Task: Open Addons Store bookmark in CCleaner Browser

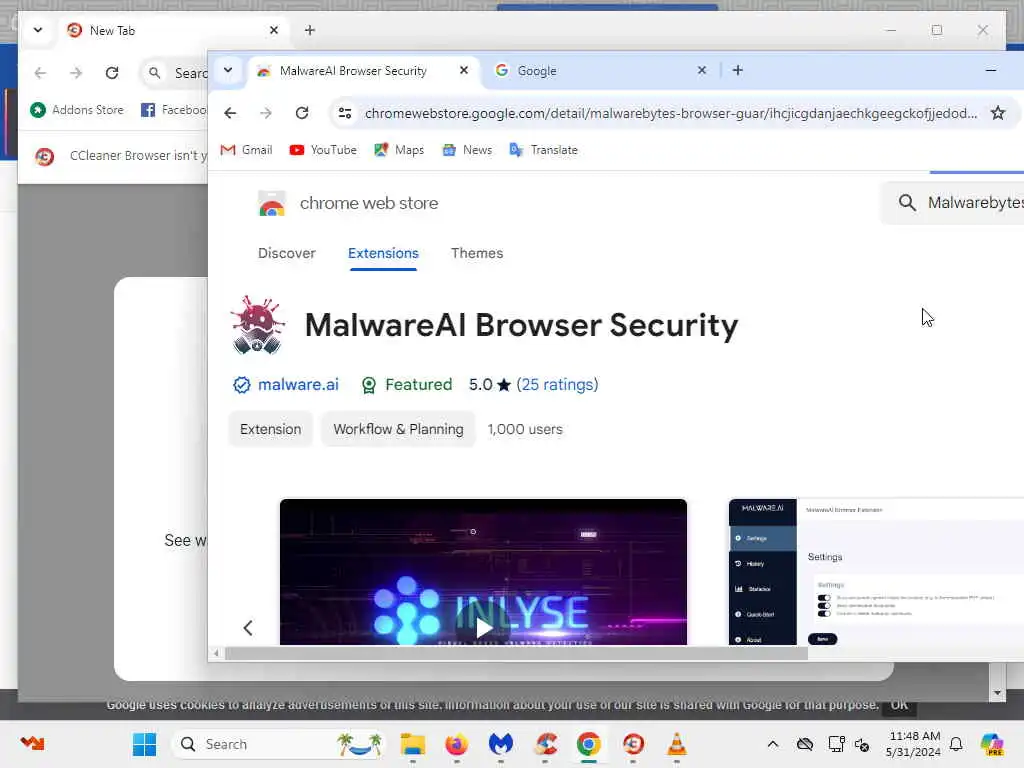Action: coord(77,110)
